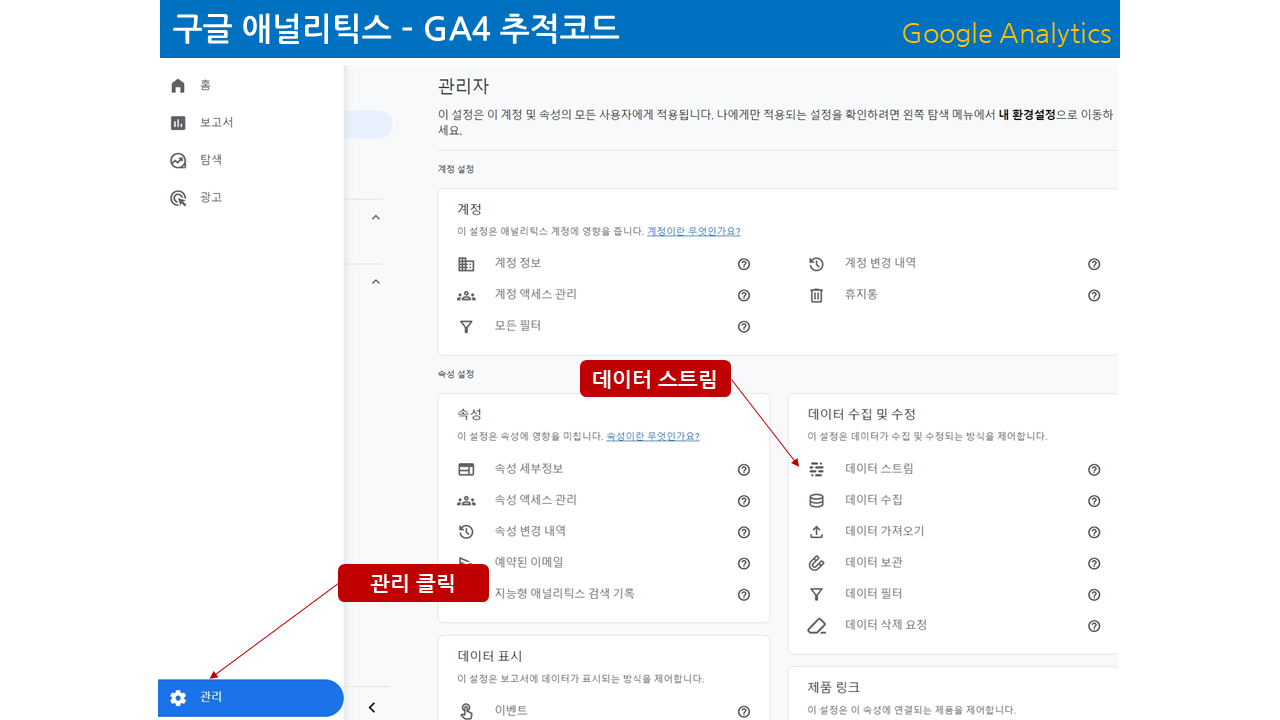Image resolution: width=1280 pixels, height=720 pixels.
Task: Open 데이터 수집 settings
Action: [x=874, y=500]
